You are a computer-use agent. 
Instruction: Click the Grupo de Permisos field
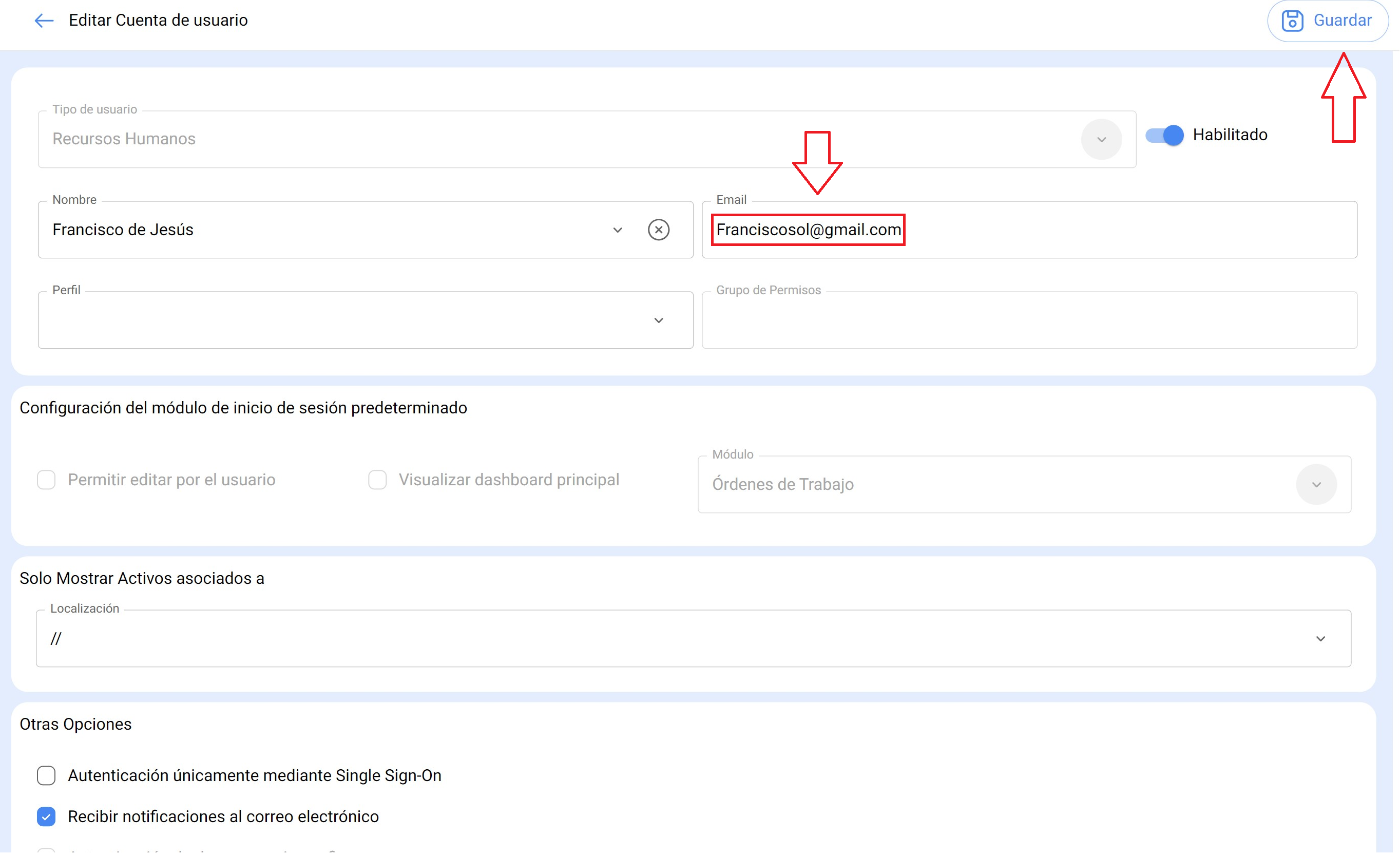[1028, 321]
